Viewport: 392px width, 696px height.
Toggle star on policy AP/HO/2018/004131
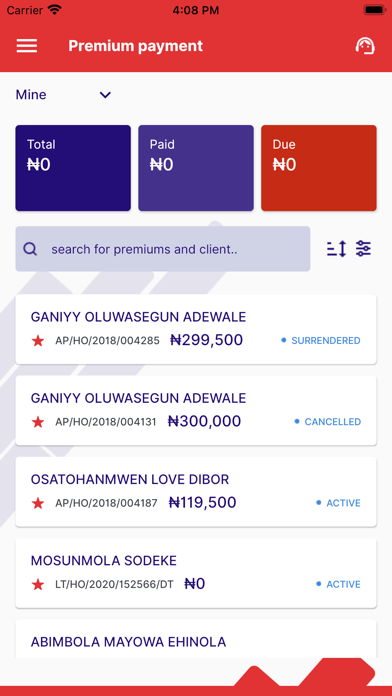[x=38, y=422]
